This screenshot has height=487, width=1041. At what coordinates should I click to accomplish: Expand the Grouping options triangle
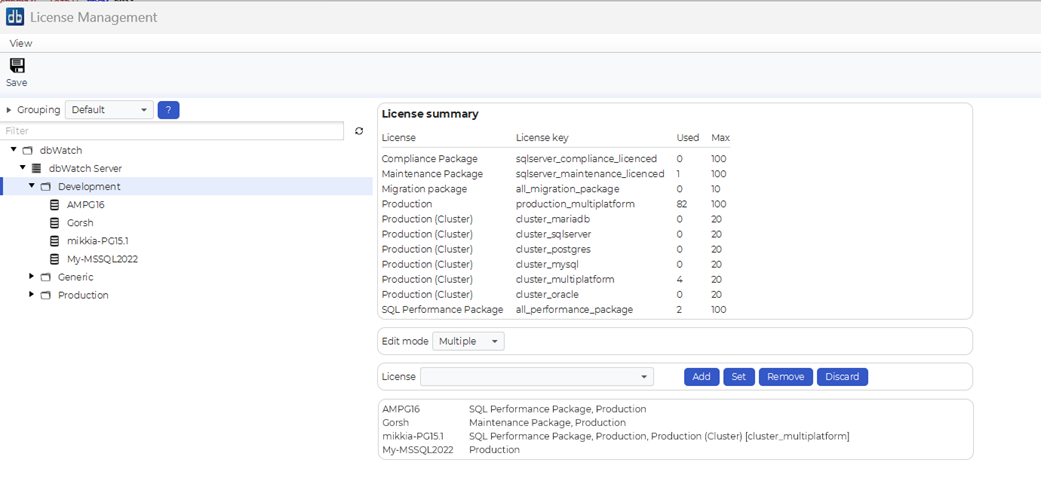point(9,110)
